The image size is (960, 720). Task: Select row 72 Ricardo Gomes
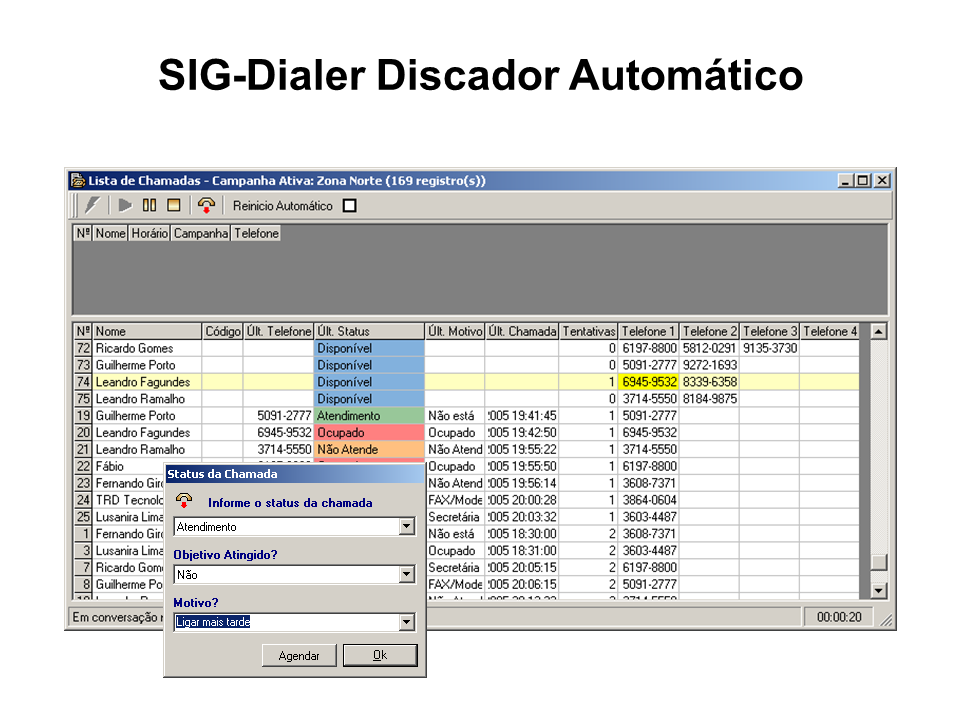click(466, 348)
